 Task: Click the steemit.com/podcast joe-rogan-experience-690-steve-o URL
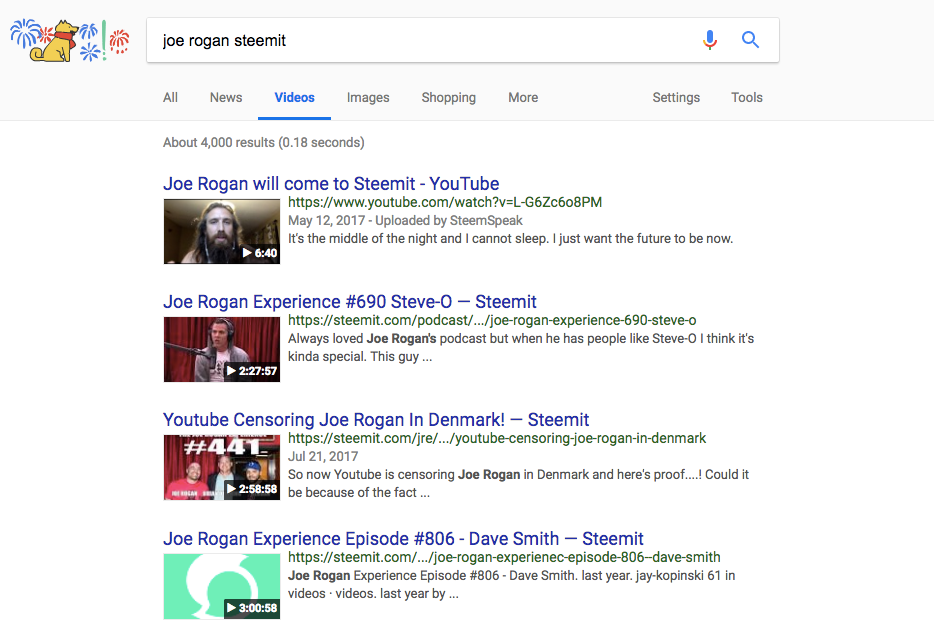(492, 321)
